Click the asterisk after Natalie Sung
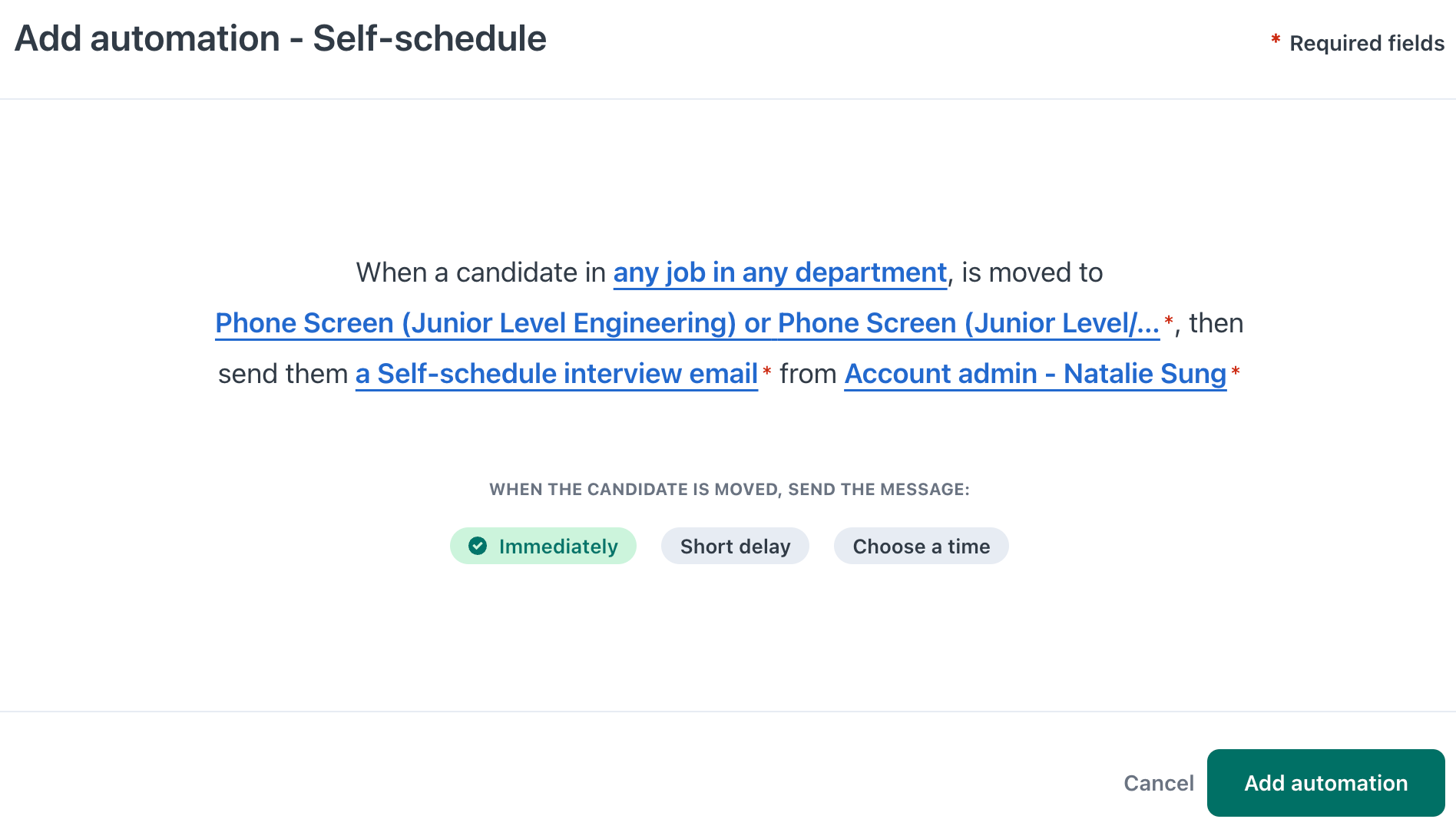 pyautogui.click(x=1236, y=372)
